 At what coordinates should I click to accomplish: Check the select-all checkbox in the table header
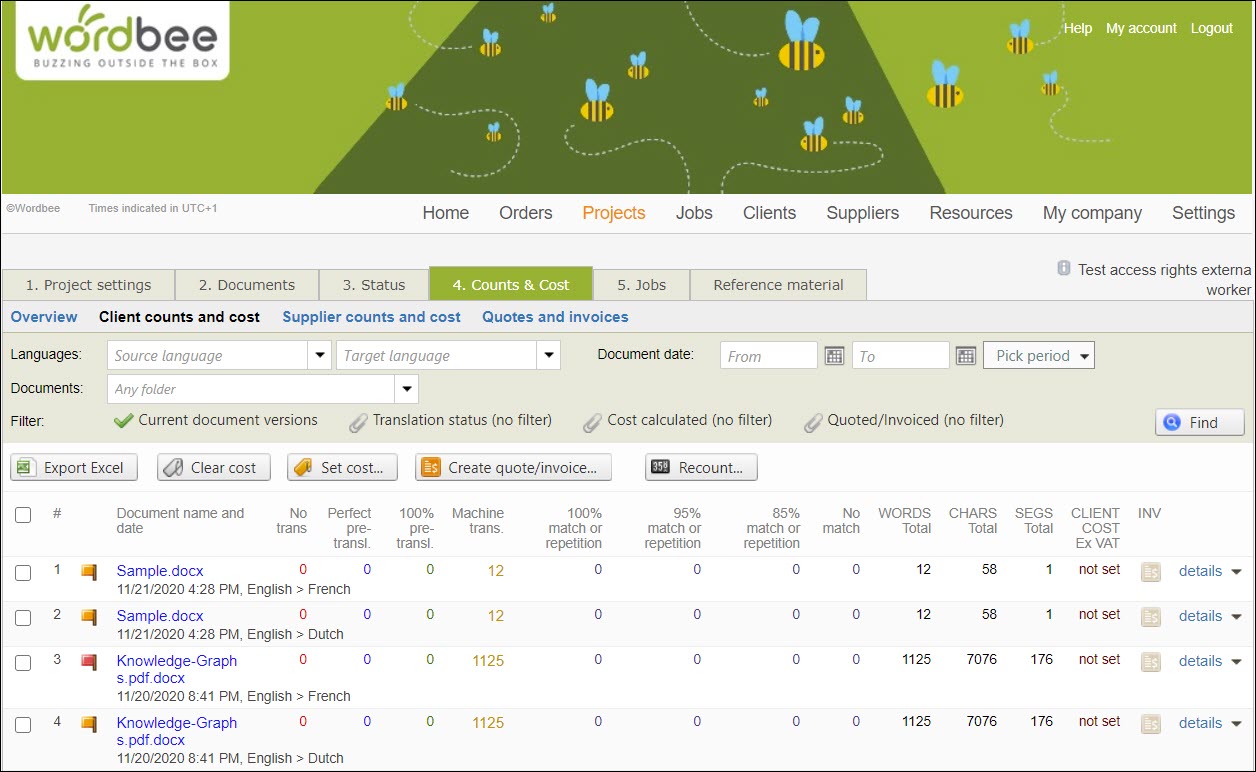tap(23, 515)
